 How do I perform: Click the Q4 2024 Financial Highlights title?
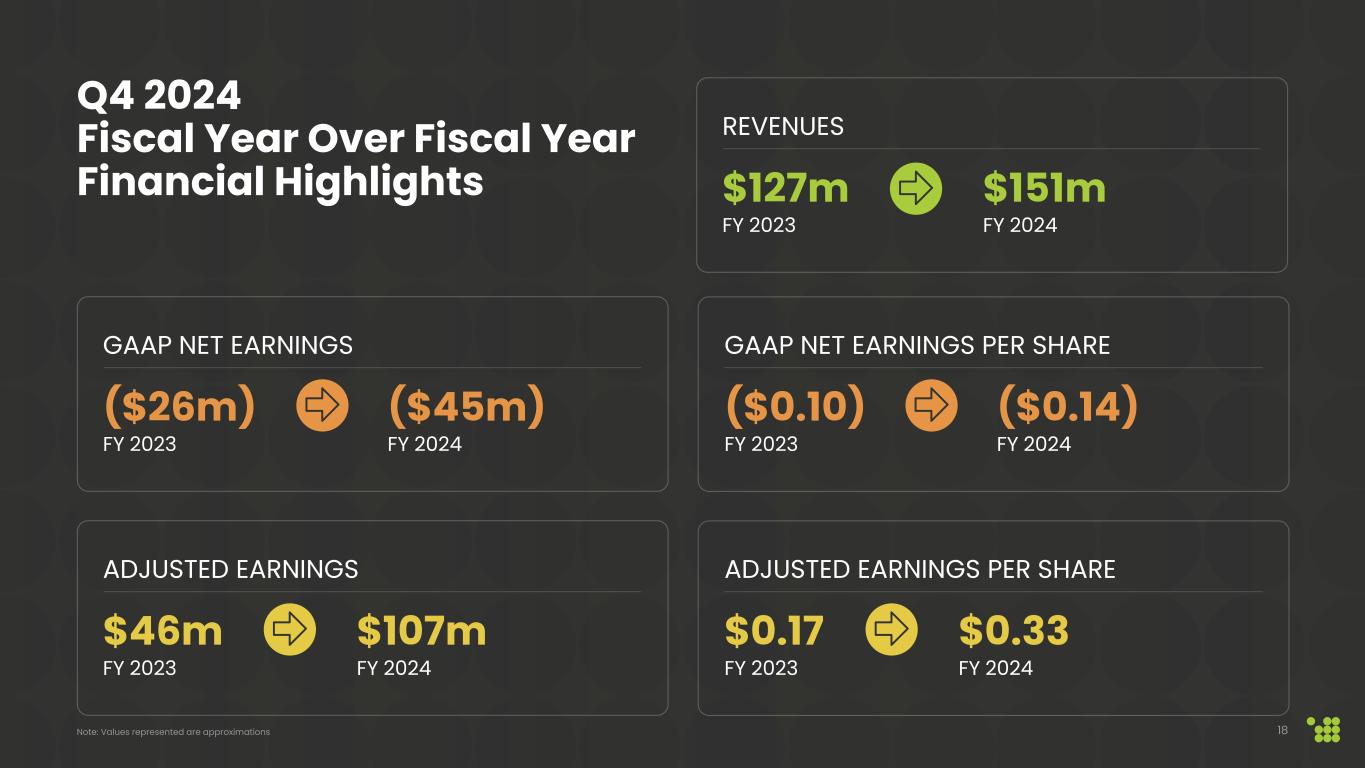[x=355, y=139]
